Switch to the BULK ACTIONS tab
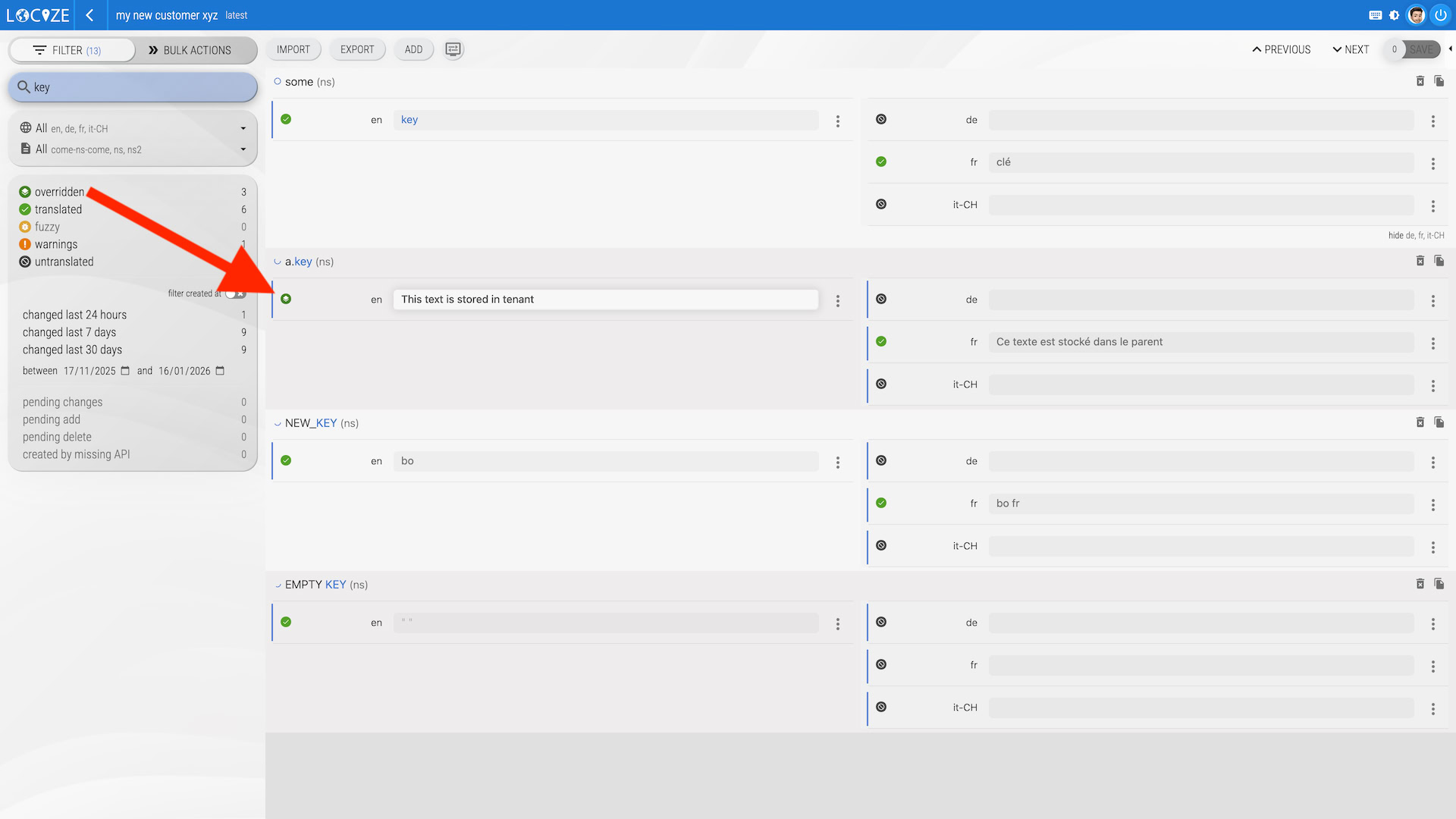Viewport: 1456px width, 819px height. coord(190,50)
